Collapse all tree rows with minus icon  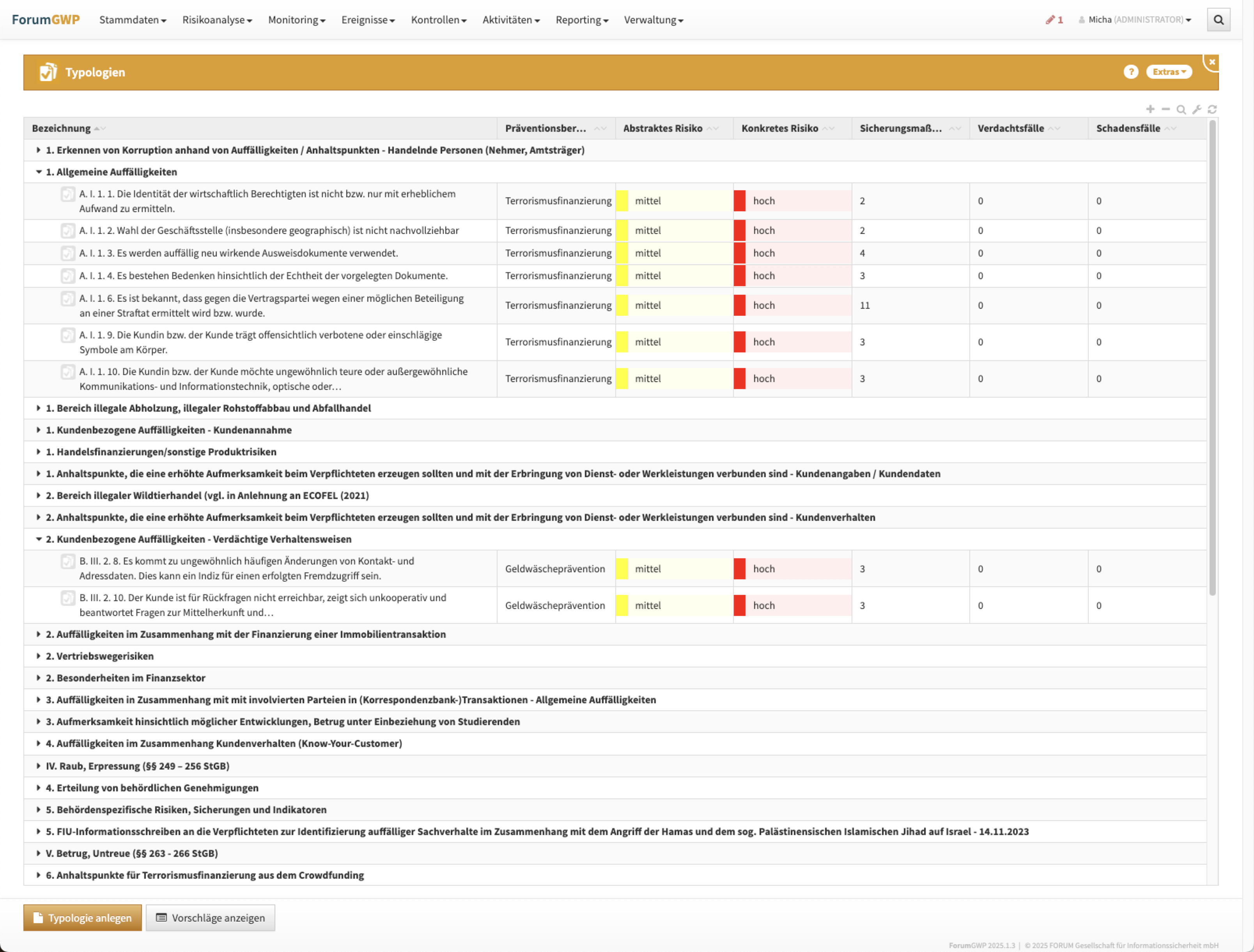1165,110
